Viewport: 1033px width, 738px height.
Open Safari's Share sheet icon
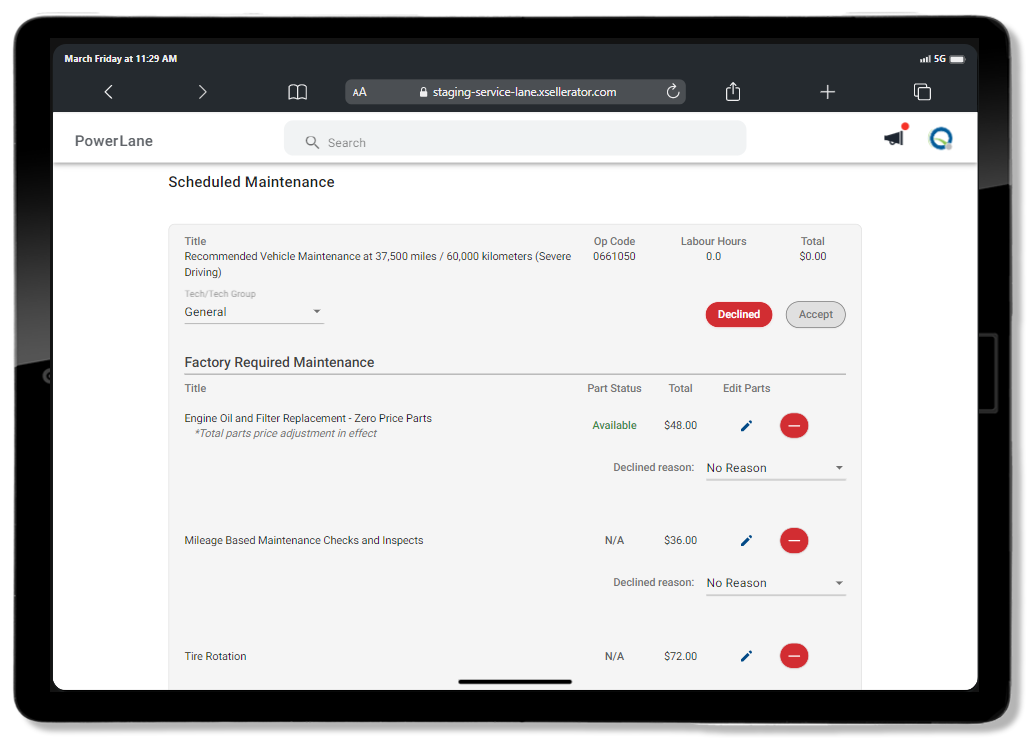(732, 91)
